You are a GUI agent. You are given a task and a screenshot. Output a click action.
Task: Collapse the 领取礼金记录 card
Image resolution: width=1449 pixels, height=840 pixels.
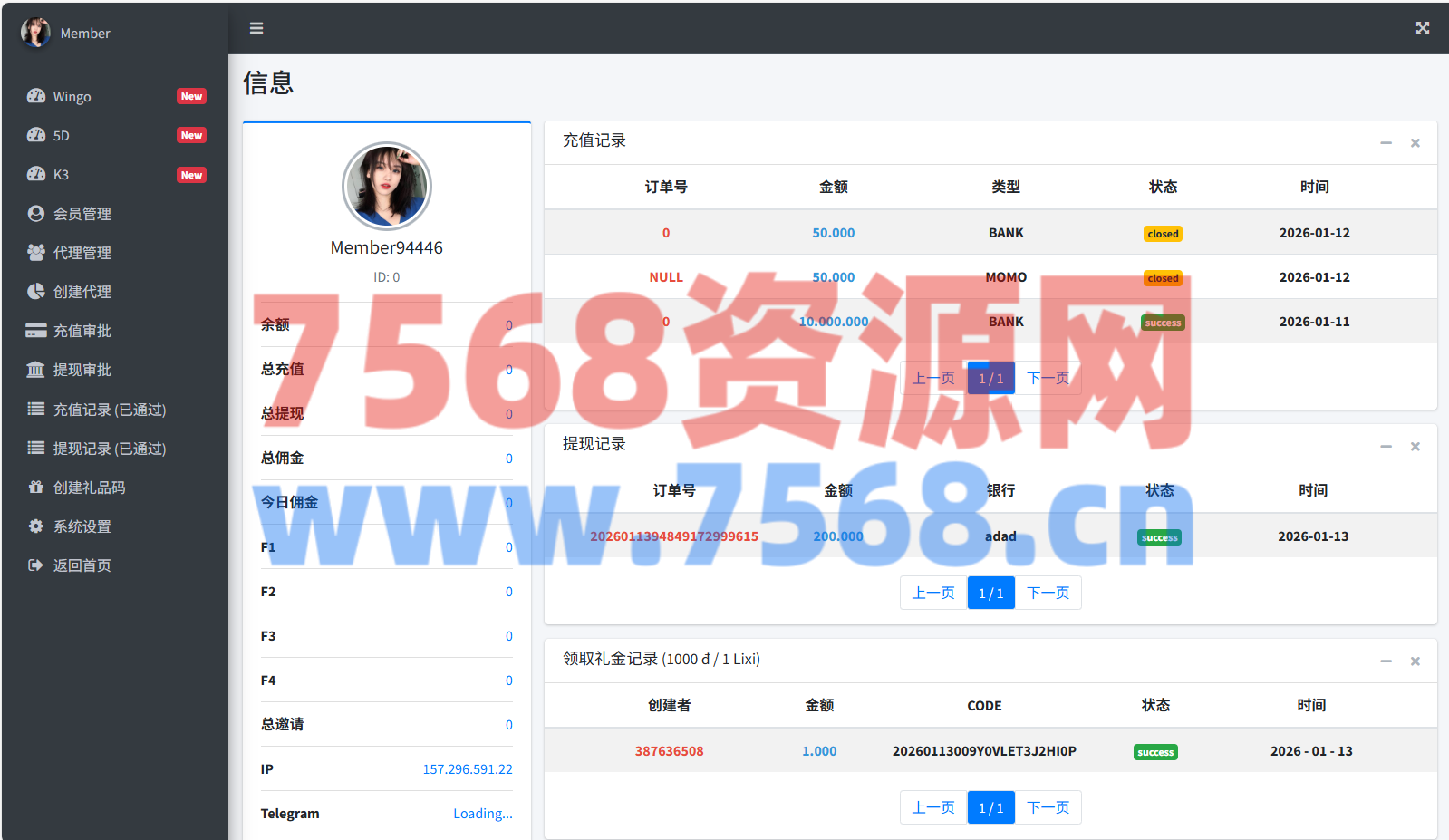point(1386,661)
